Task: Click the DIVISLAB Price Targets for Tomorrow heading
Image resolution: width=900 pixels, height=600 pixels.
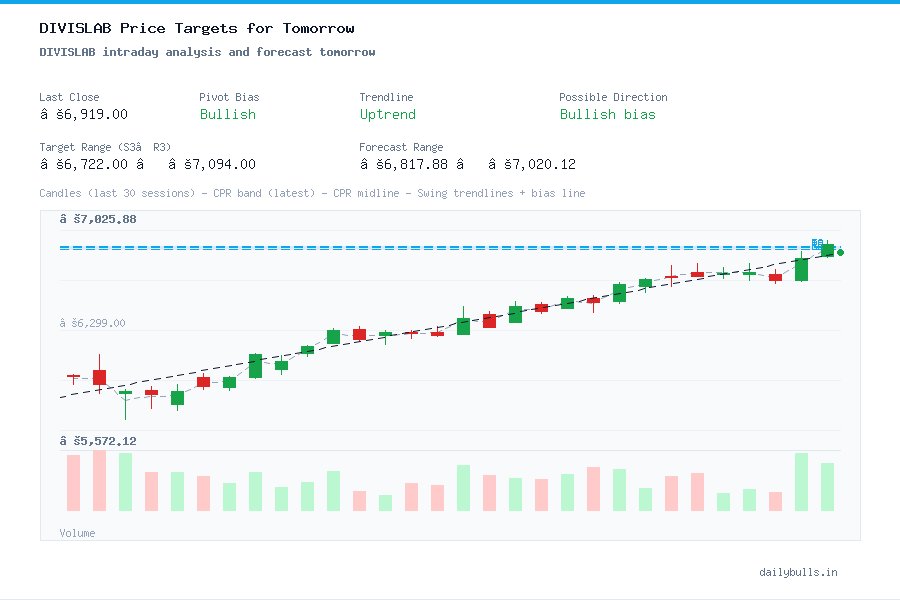Action: click(x=197, y=28)
